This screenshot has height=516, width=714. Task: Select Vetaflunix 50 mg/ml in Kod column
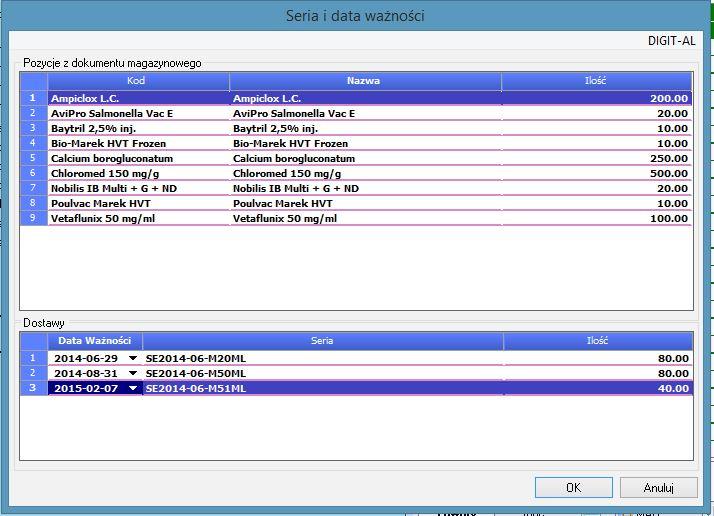[138, 219]
